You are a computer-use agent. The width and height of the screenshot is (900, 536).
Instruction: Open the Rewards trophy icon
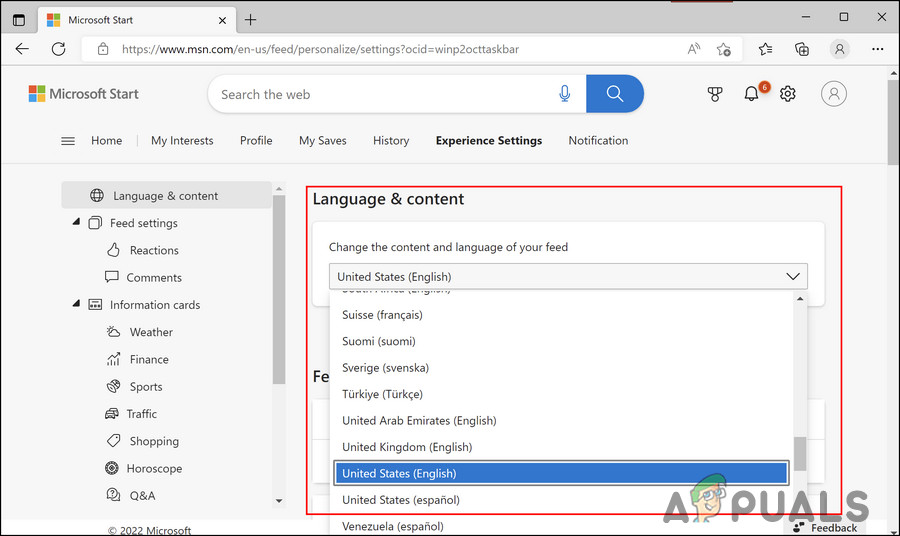(x=715, y=94)
